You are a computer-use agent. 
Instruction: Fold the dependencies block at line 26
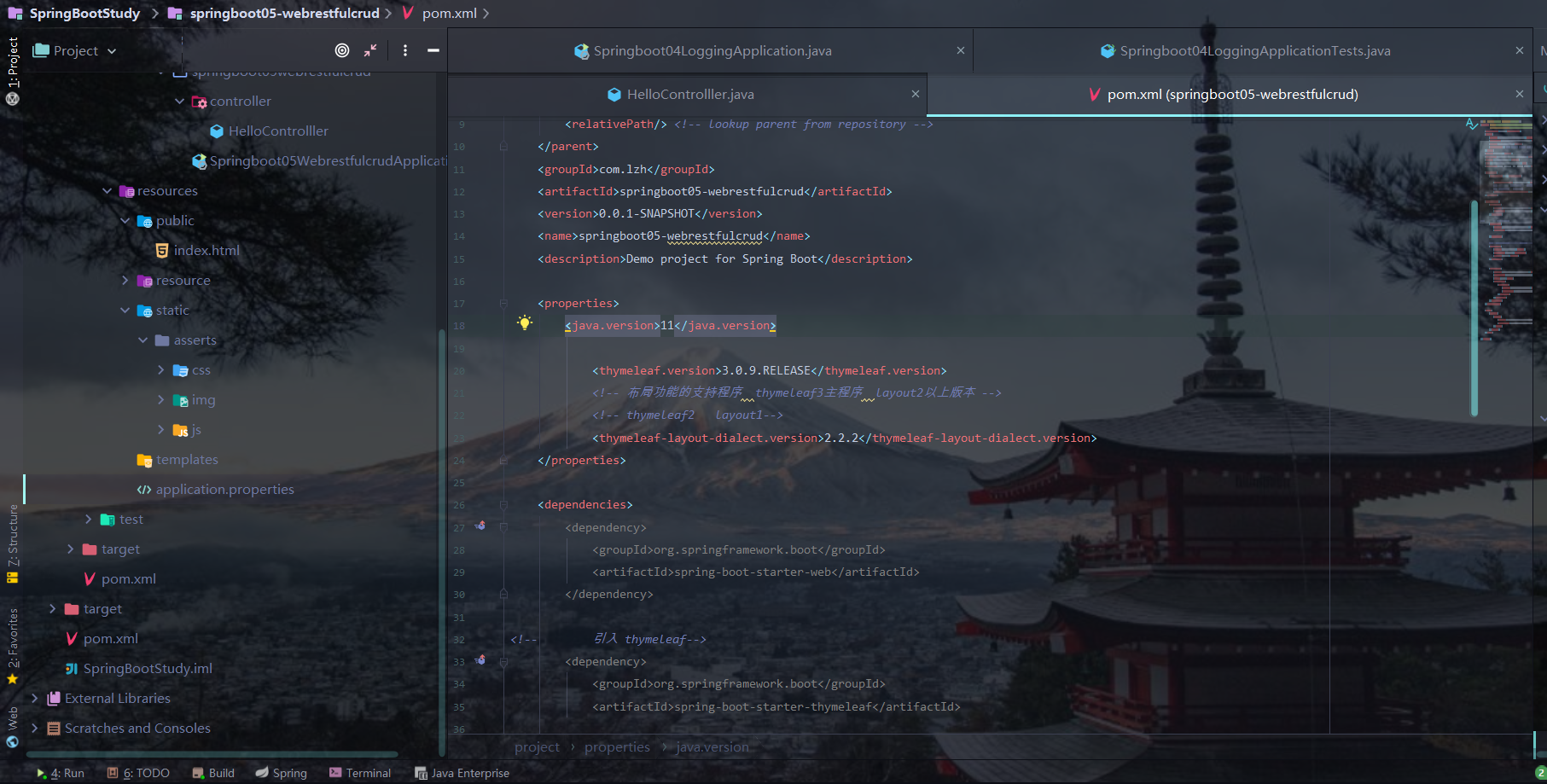pyautogui.click(x=503, y=505)
